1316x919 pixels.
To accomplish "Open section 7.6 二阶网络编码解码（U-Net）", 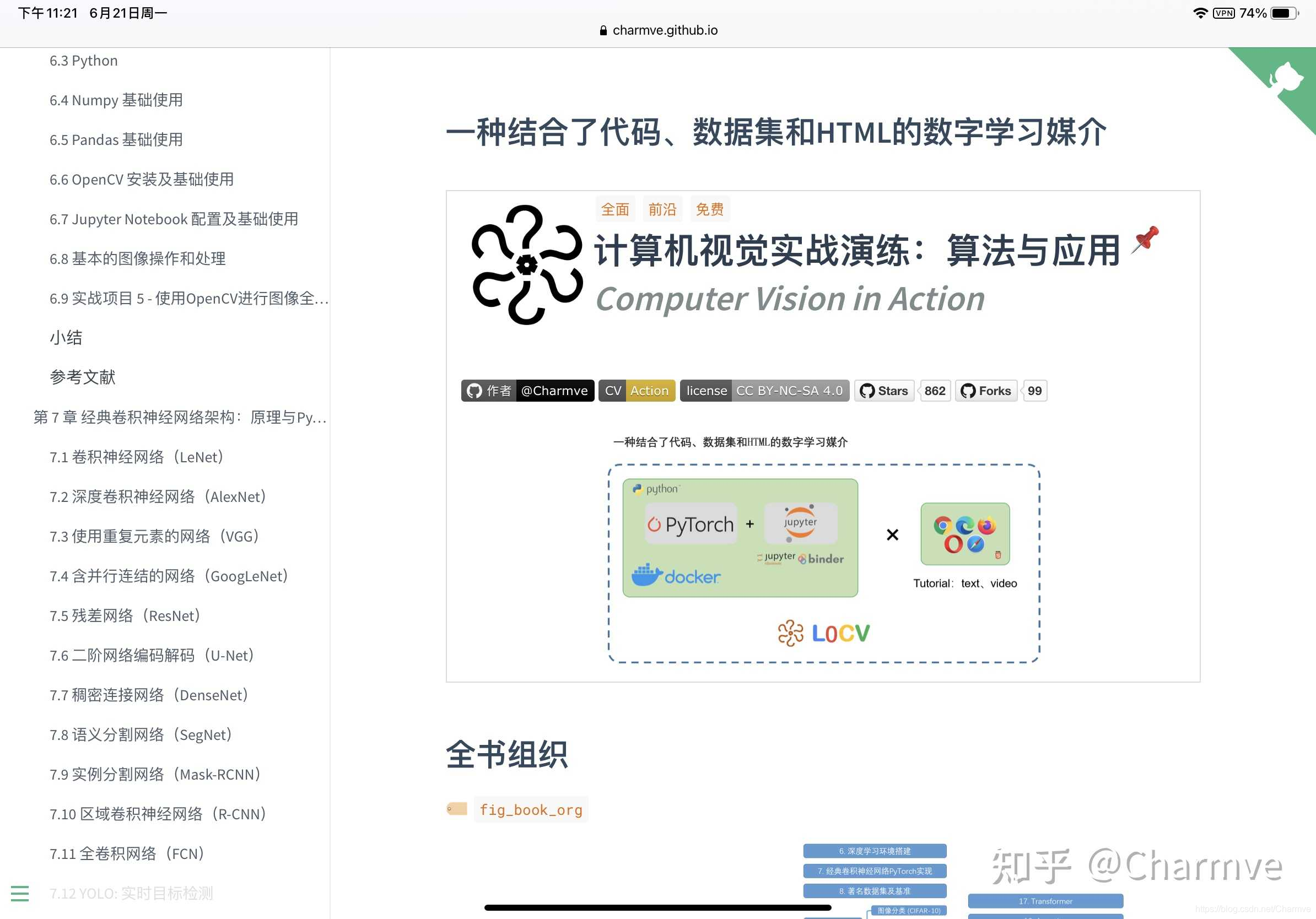I will (x=152, y=655).
